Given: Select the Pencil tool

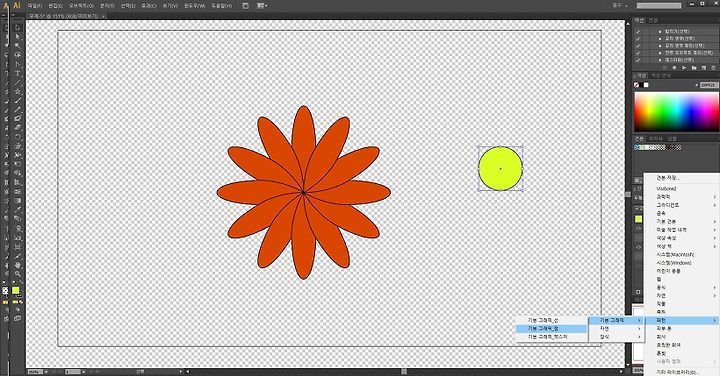Looking at the screenshot, I should tap(18, 110).
